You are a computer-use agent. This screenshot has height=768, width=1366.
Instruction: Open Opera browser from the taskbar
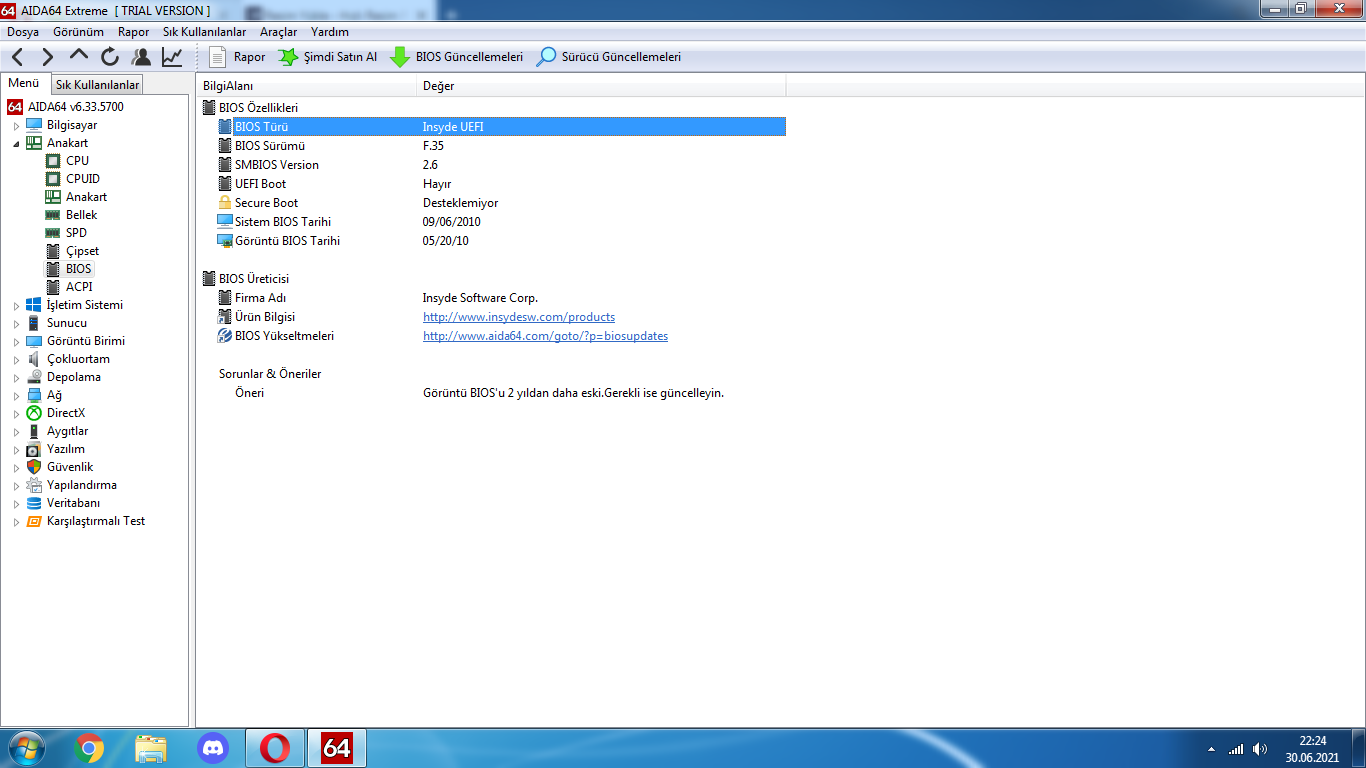tap(275, 748)
